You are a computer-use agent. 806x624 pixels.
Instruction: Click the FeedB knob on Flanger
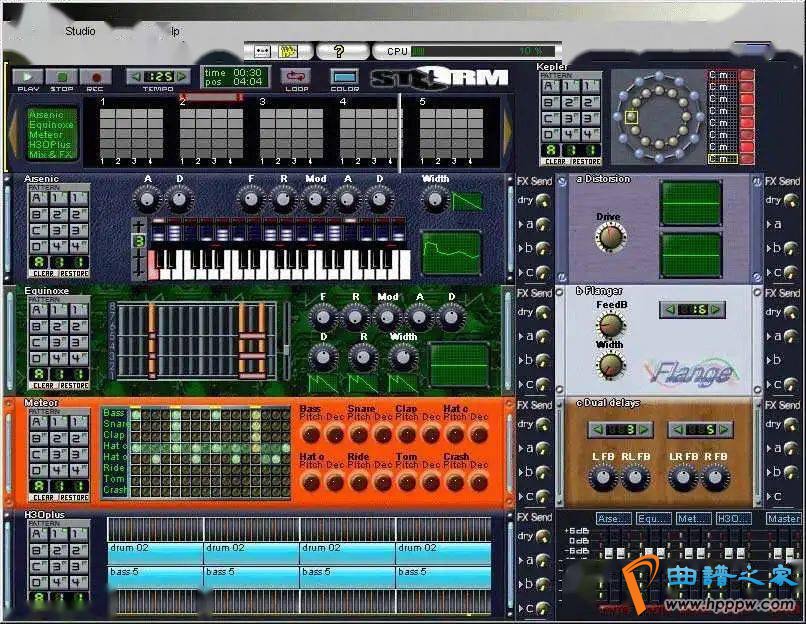[609, 325]
